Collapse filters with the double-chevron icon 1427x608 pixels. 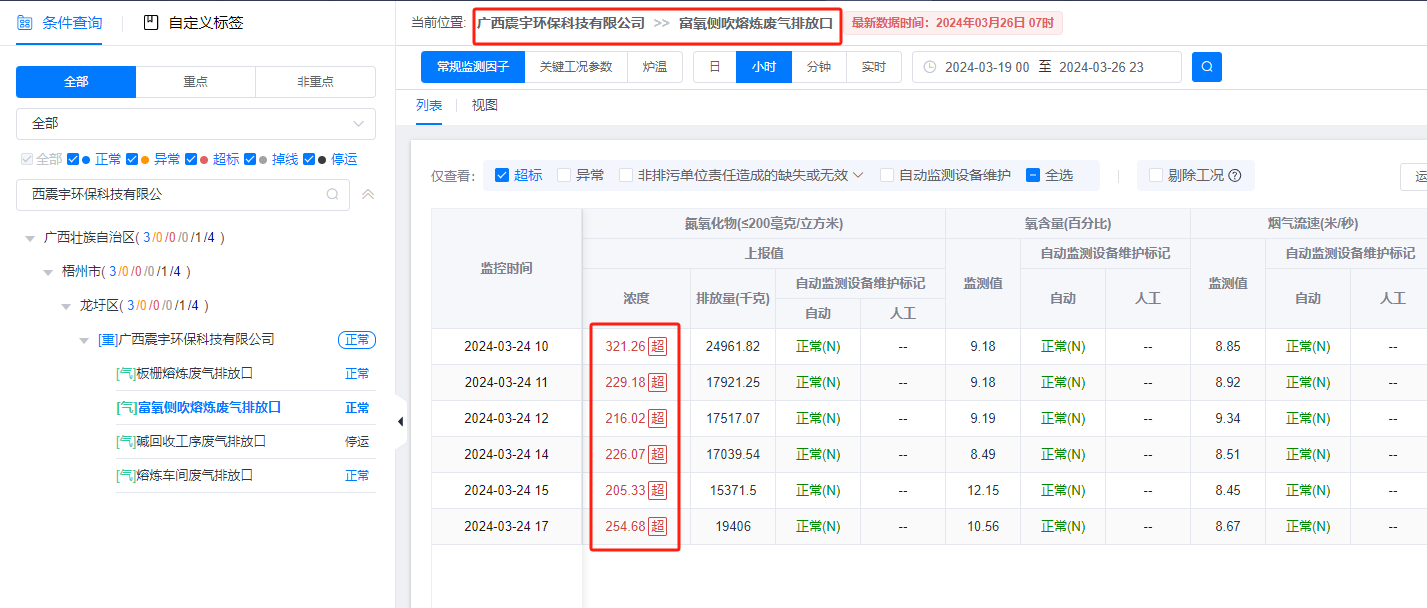point(368,194)
